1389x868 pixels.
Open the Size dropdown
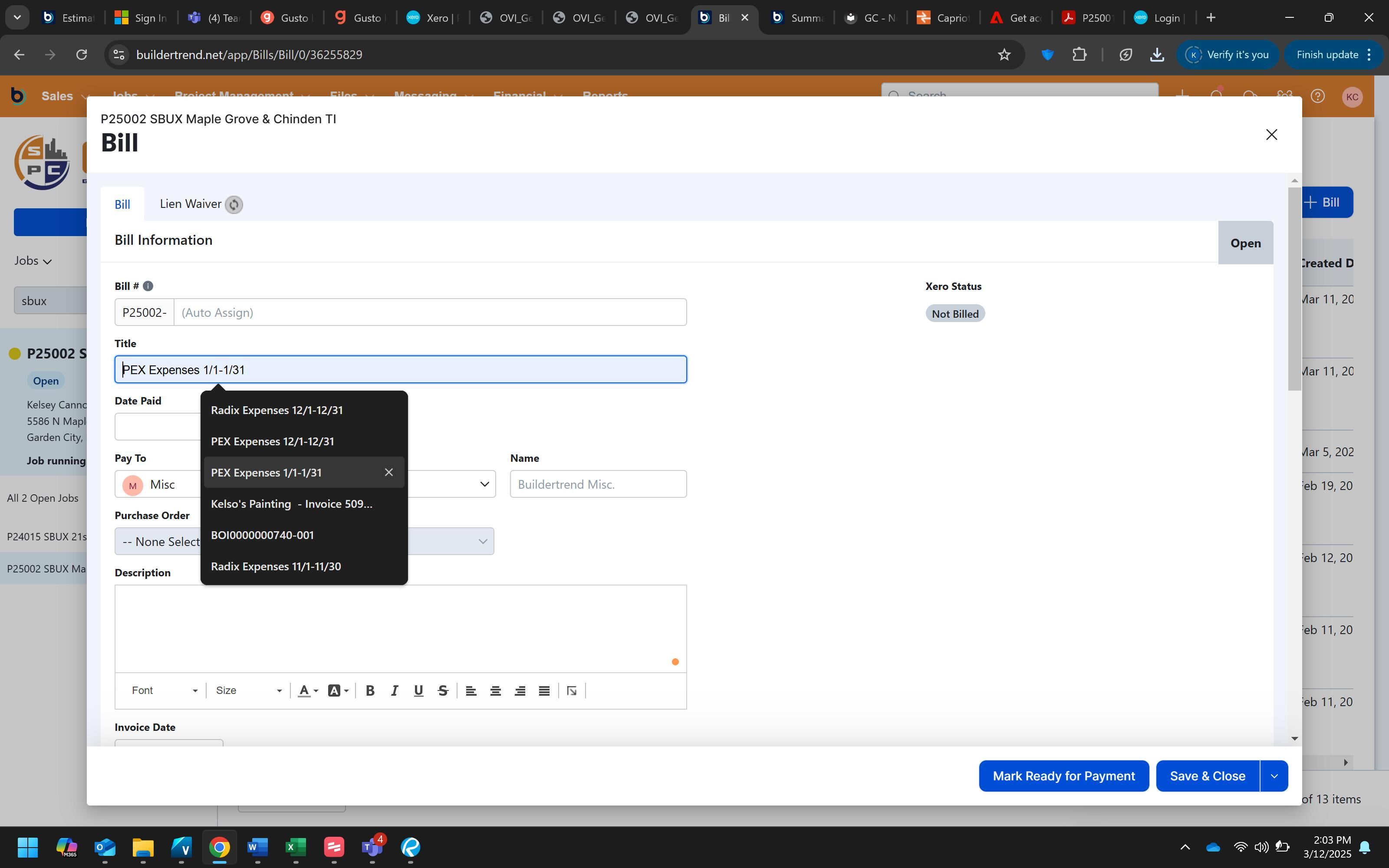pos(248,690)
